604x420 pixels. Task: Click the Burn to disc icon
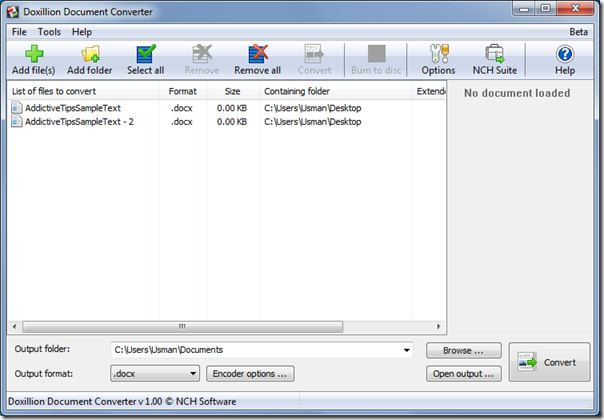coord(376,54)
